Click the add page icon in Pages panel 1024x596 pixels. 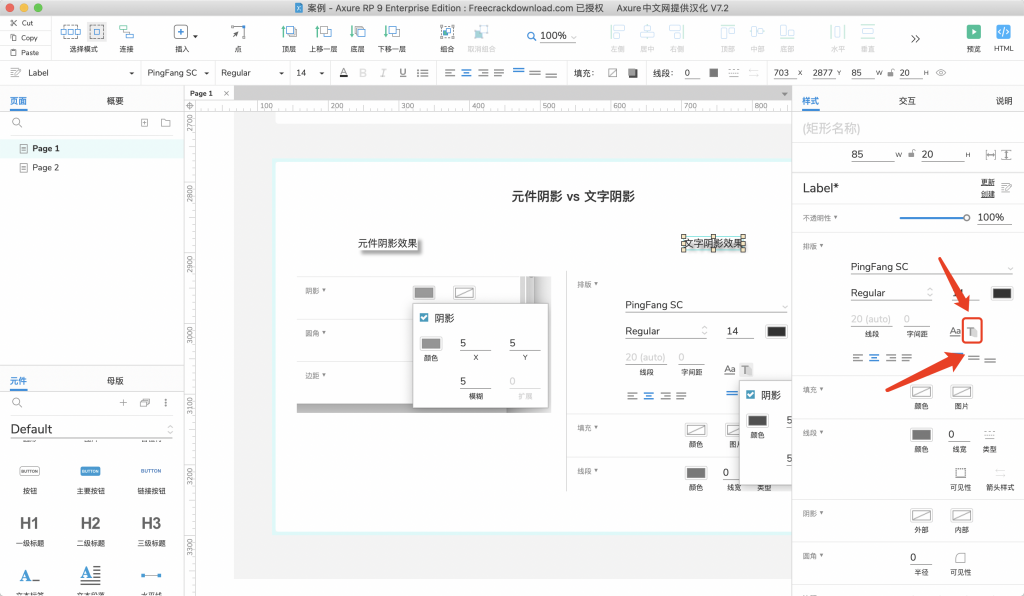tap(144, 123)
